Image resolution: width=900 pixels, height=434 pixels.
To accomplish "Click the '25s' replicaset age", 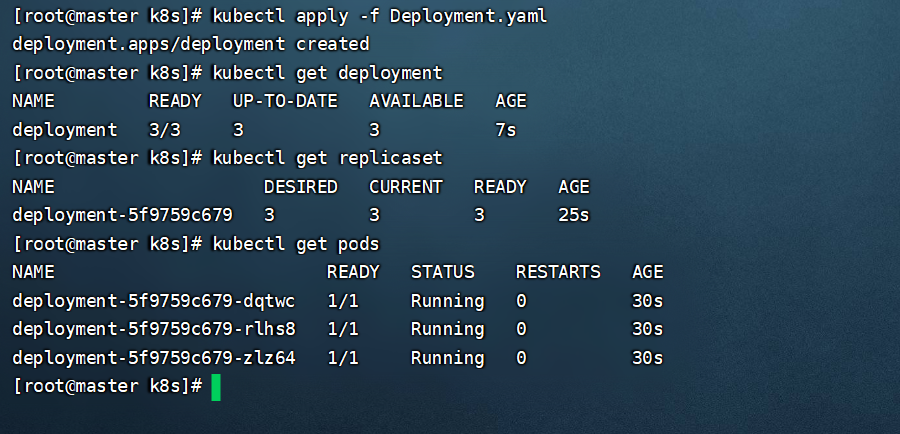I will 574,215.
